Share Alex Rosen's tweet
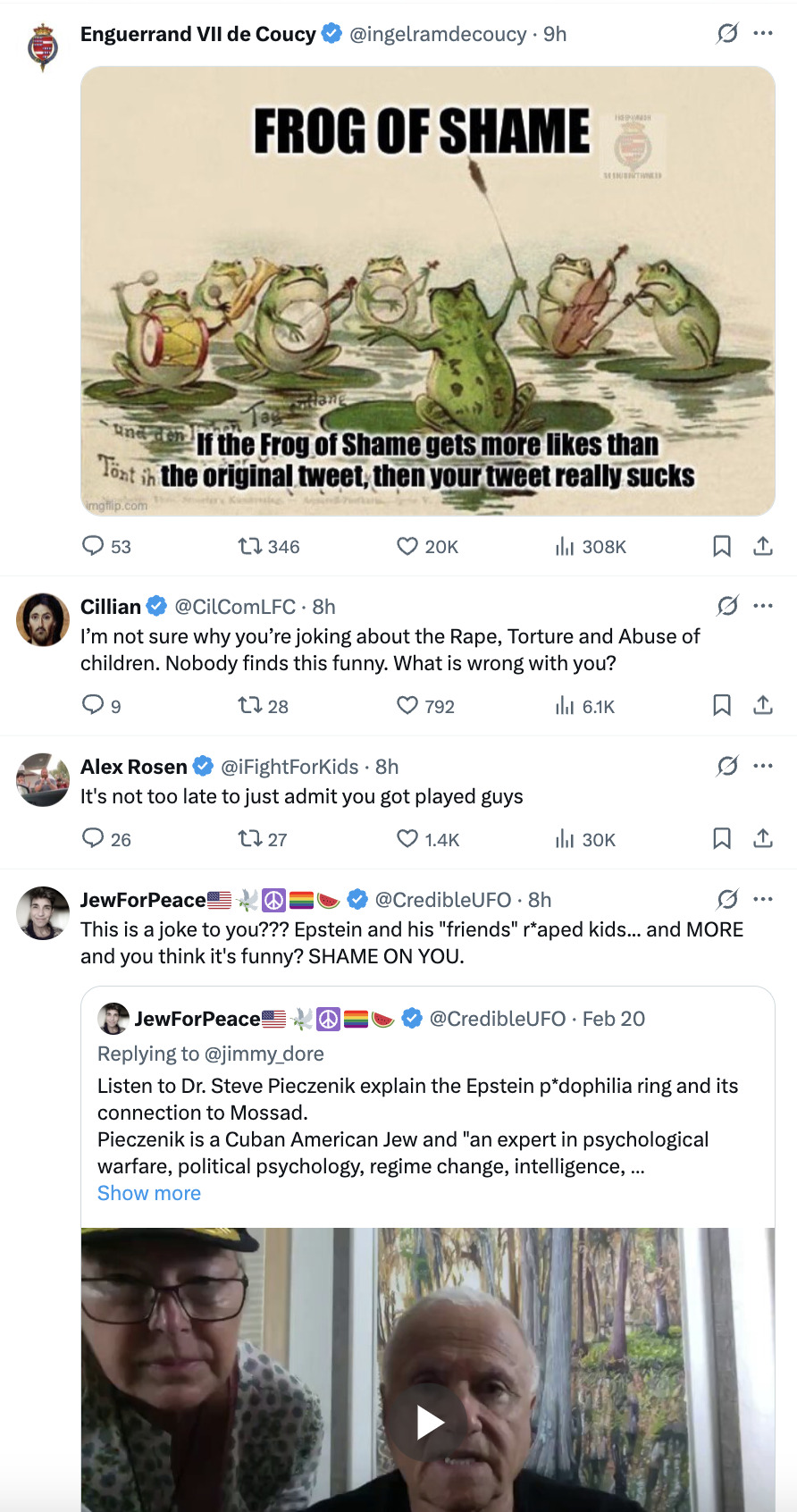 tap(763, 839)
